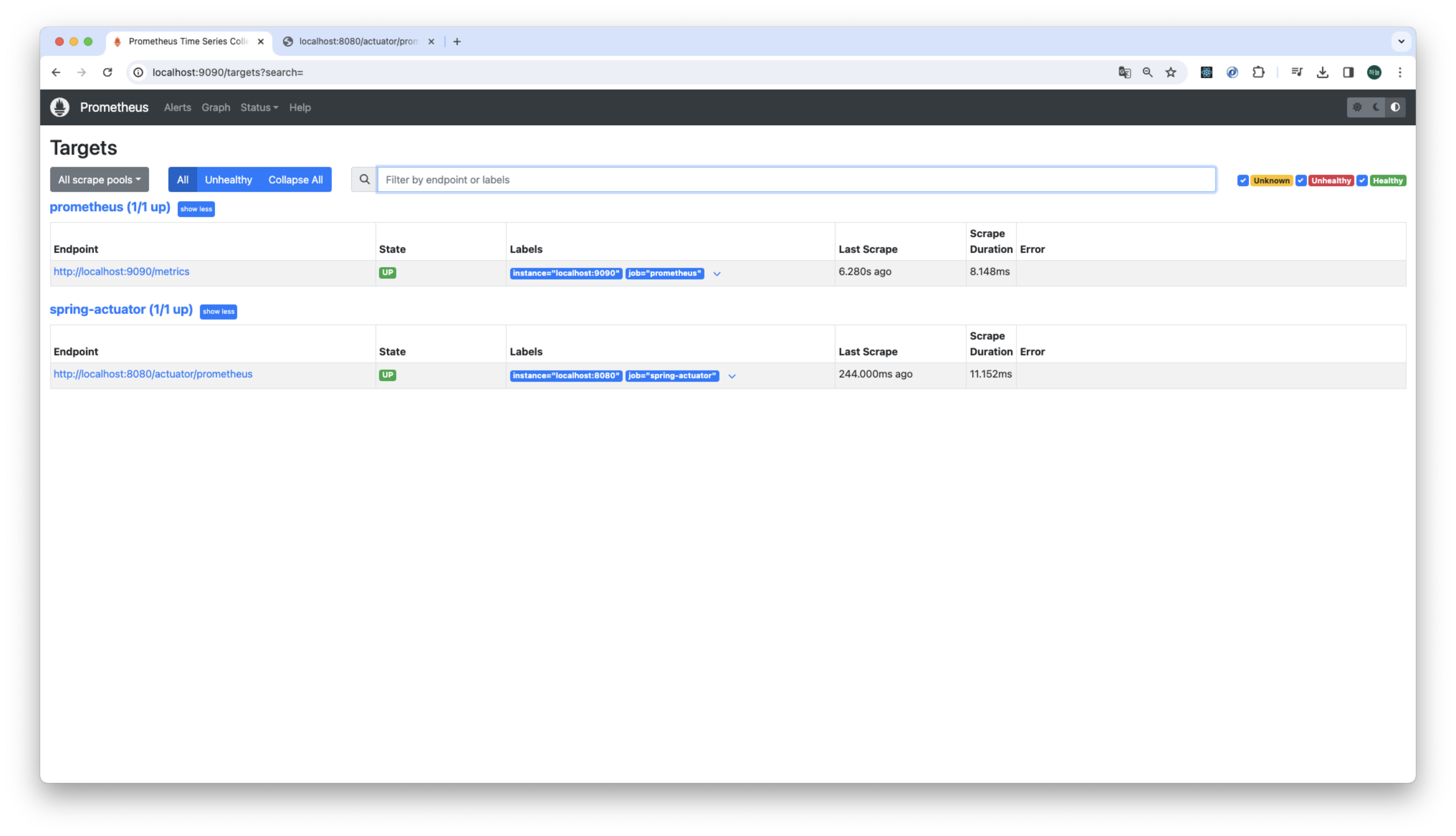Click the zoom magnifier icon in the address bar
Viewport: 1456px width, 836px height.
click(1147, 72)
